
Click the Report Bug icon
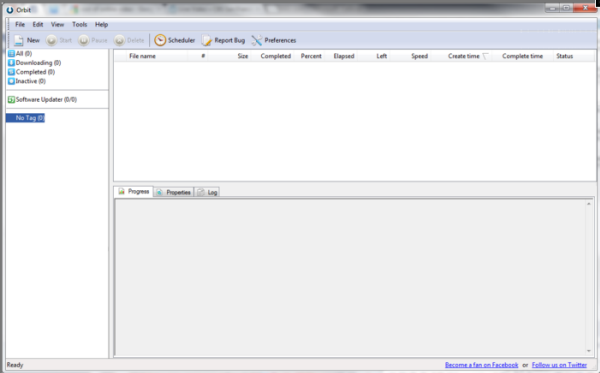[207, 40]
